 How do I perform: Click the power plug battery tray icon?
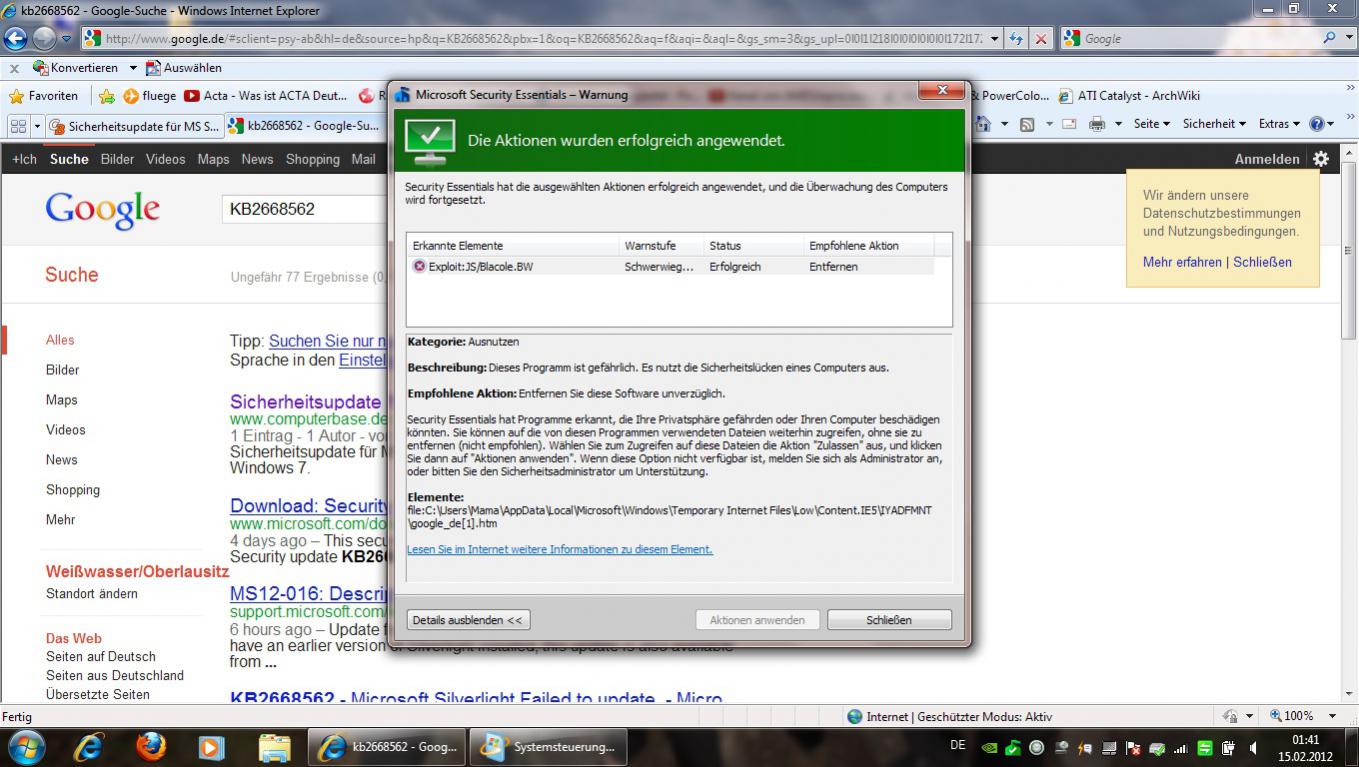click(1229, 748)
